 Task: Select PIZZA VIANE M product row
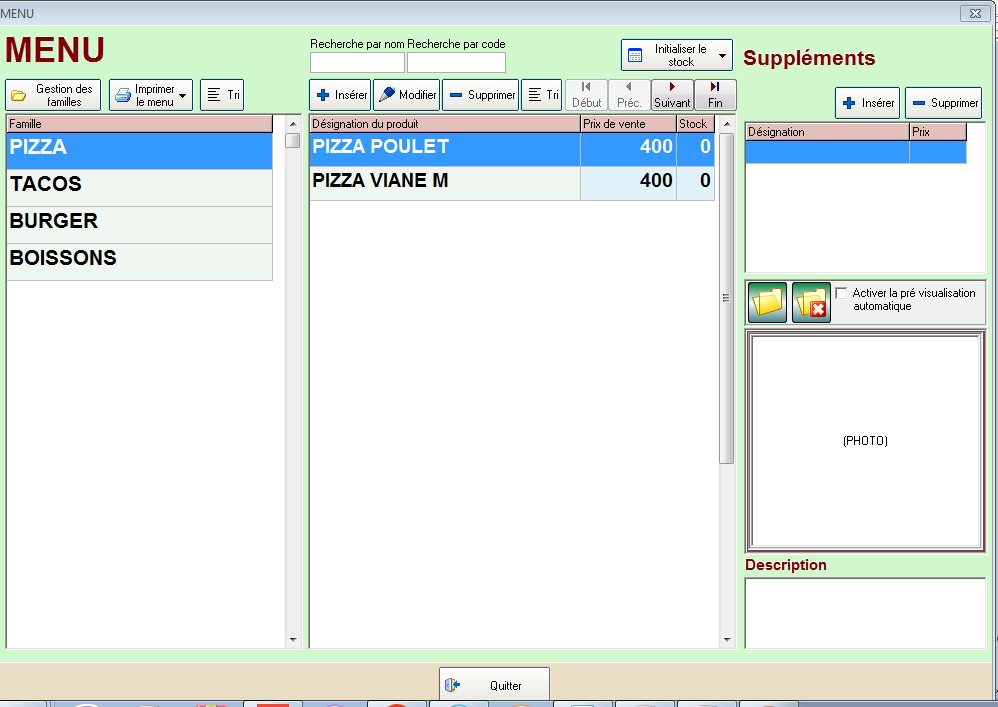click(512, 181)
